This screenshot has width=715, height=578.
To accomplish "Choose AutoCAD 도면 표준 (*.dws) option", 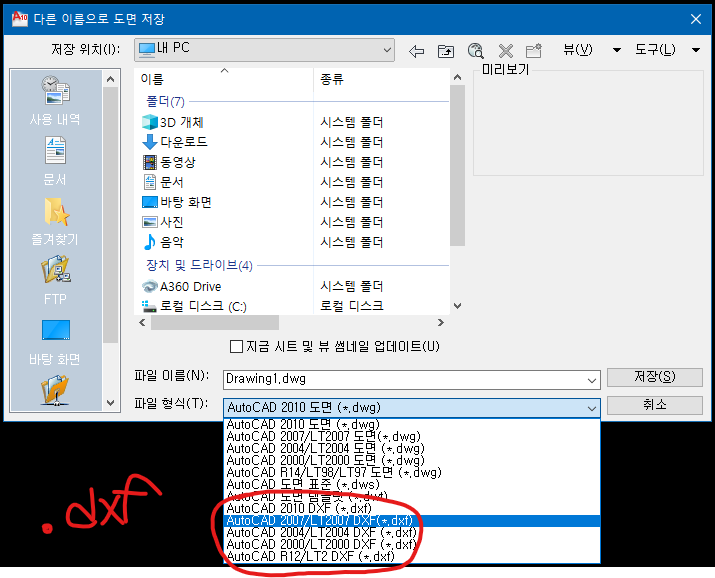I will tap(412, 484).
